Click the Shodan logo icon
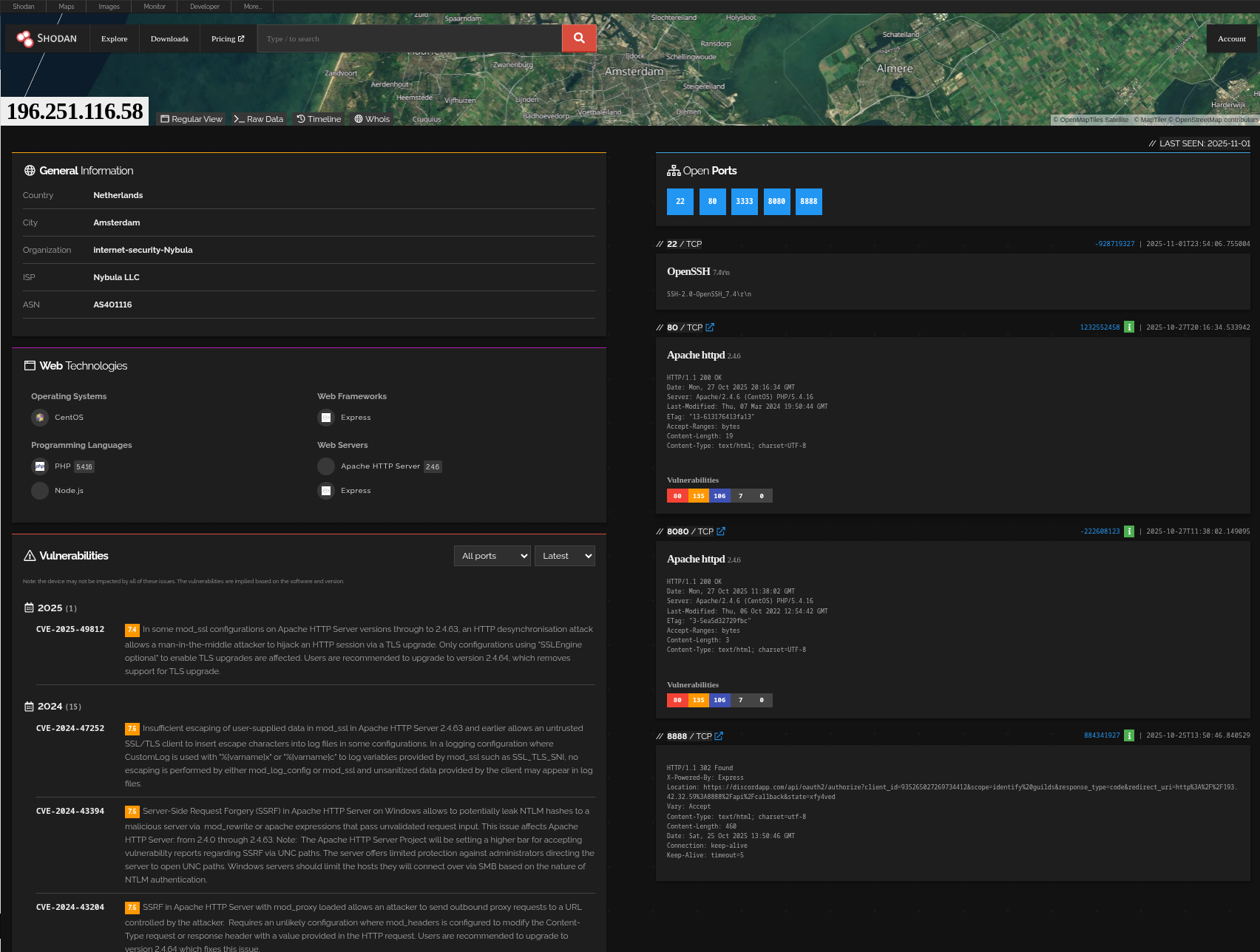The height and width of the screenshot is (952, 1260). [x=25, y=38]
